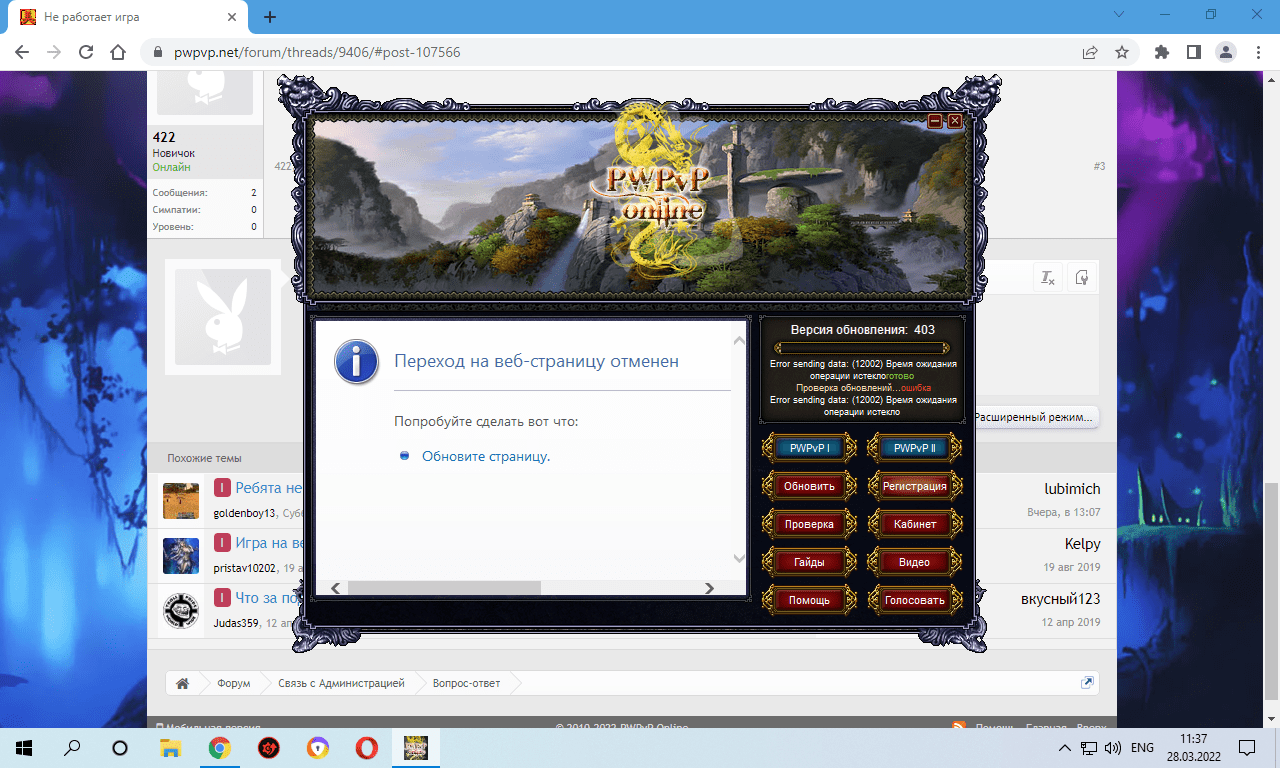Select the Не работает игра browser tab

pos(130,17)
